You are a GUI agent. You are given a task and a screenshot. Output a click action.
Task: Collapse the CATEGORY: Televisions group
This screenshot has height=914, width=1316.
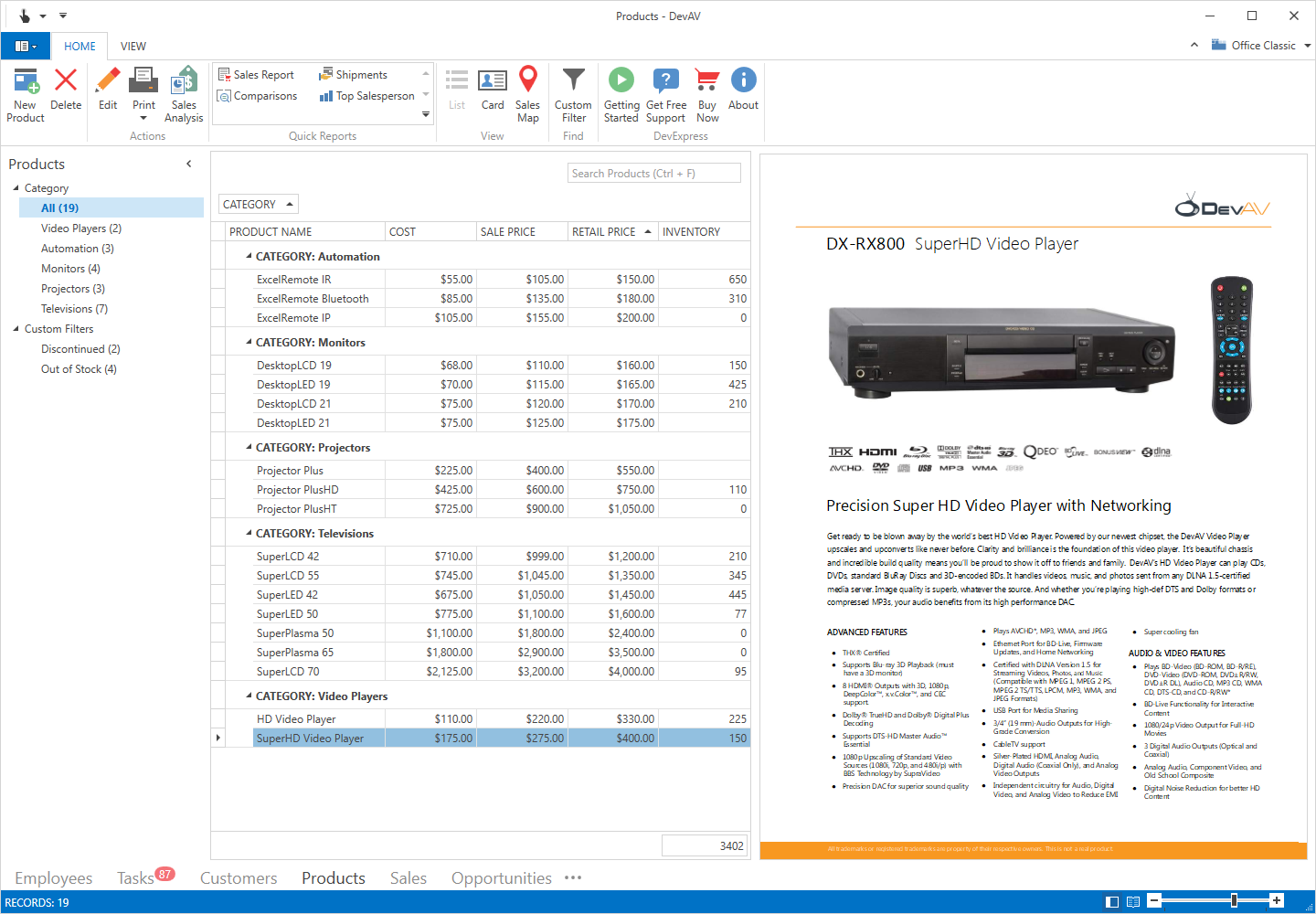pyautogui.click(x=247, y=533)
